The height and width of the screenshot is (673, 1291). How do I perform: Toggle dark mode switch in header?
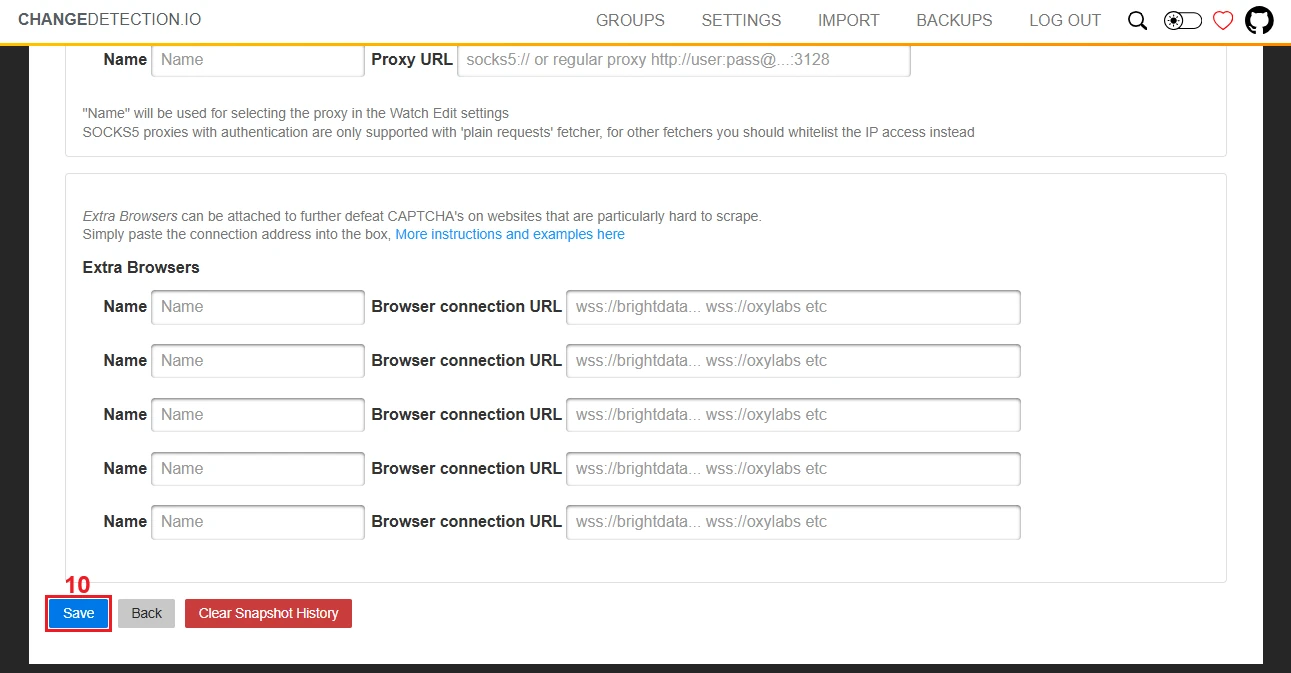click(1182, 21)
